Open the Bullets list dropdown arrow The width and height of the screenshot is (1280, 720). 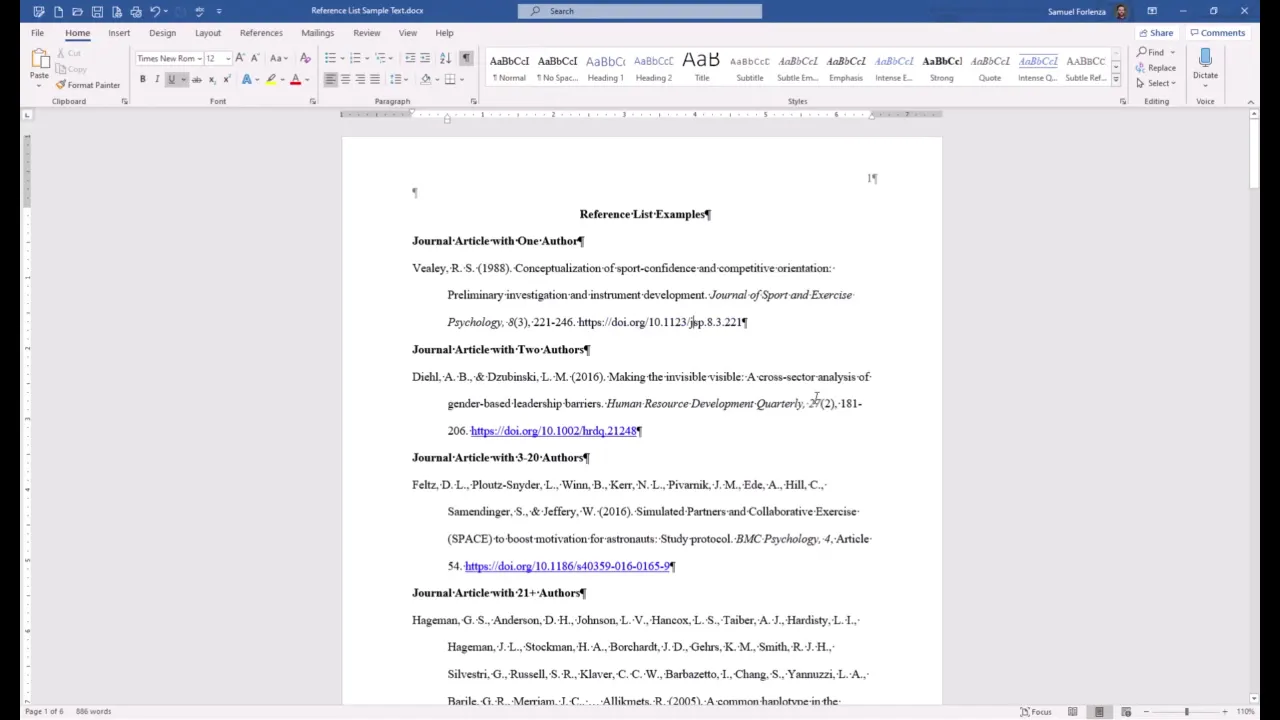pyautogui.click(x=342, y=58)
